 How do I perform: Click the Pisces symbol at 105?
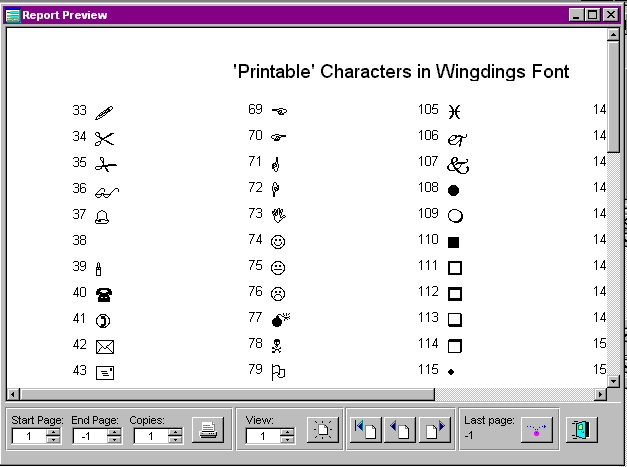454,112
